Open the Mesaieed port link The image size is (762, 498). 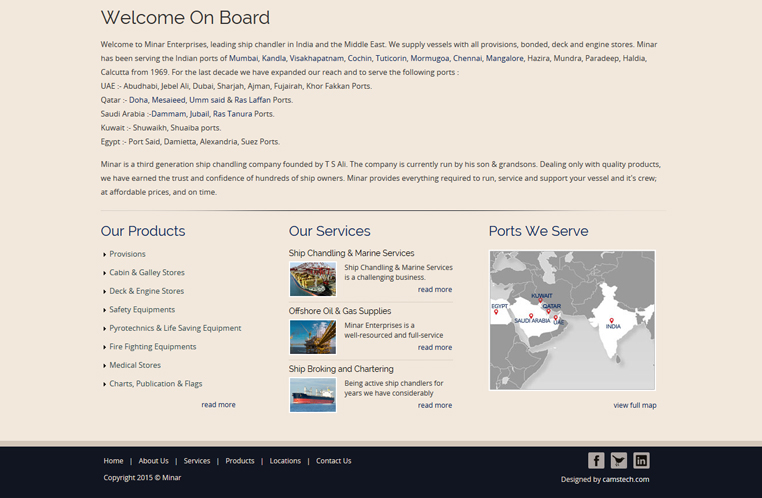click(168, 100)
